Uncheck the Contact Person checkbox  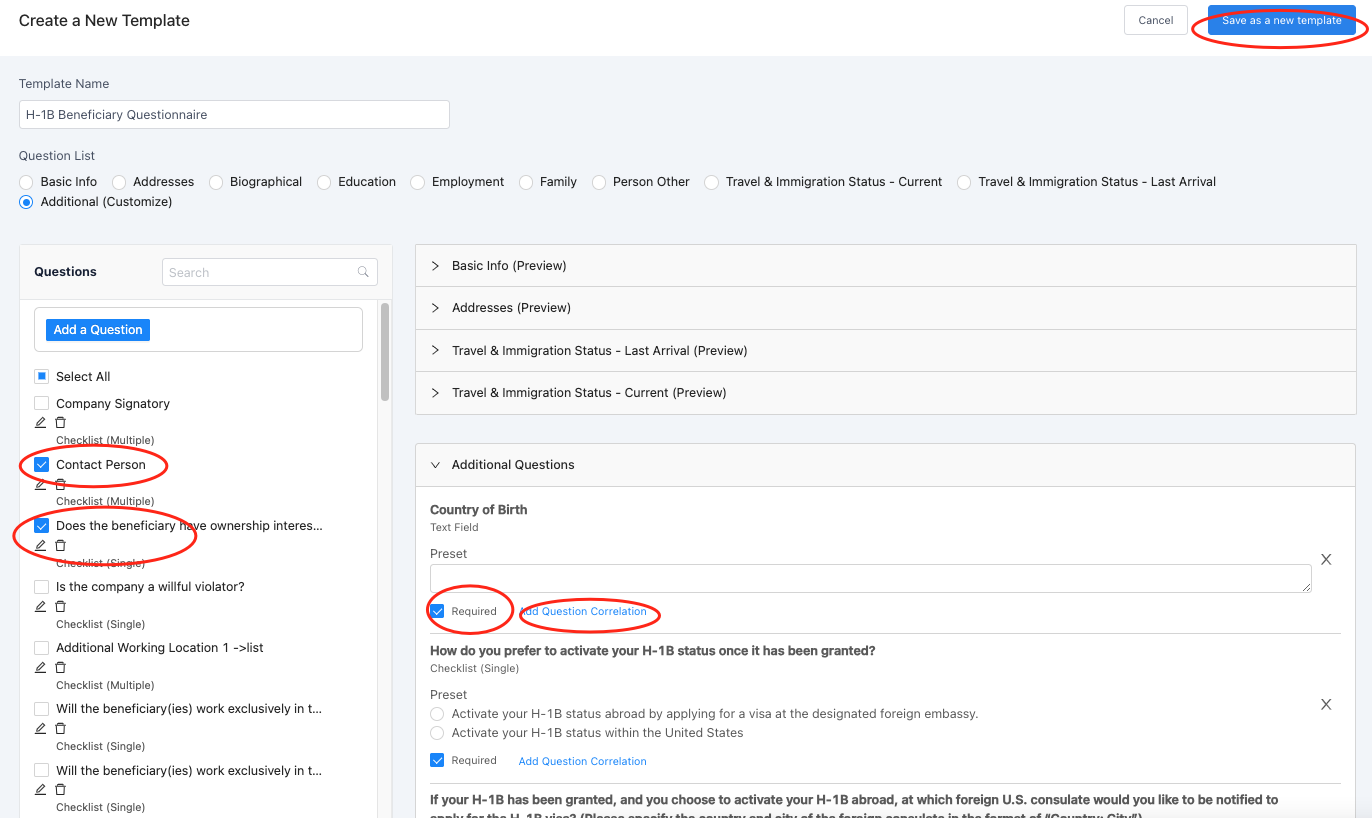point(42,465)
